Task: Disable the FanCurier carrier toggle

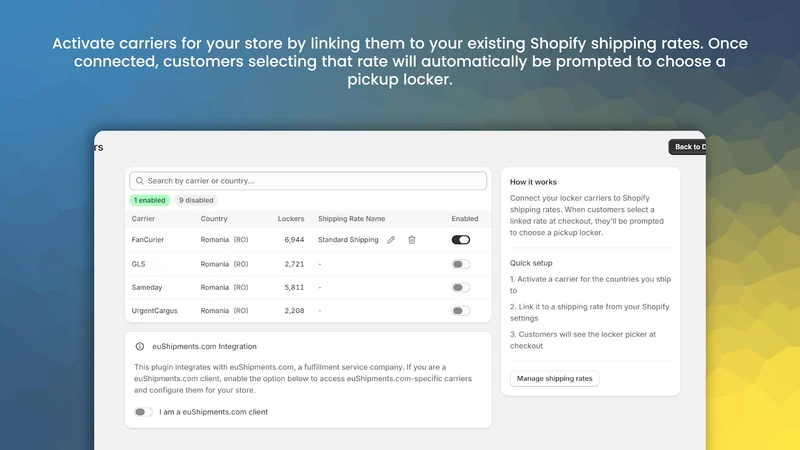Action: [461, 240]
